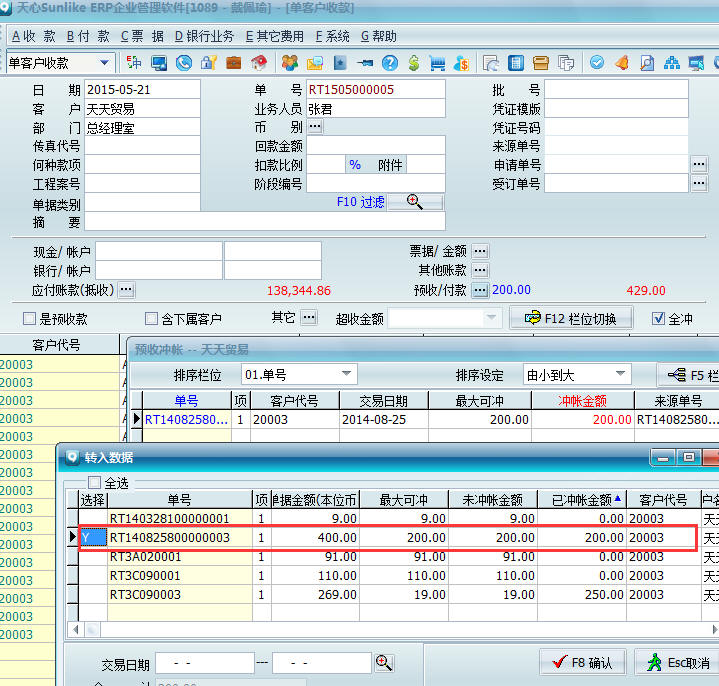
Task: Uncheck the 全冲 checkbox
Action: [658, 318]
